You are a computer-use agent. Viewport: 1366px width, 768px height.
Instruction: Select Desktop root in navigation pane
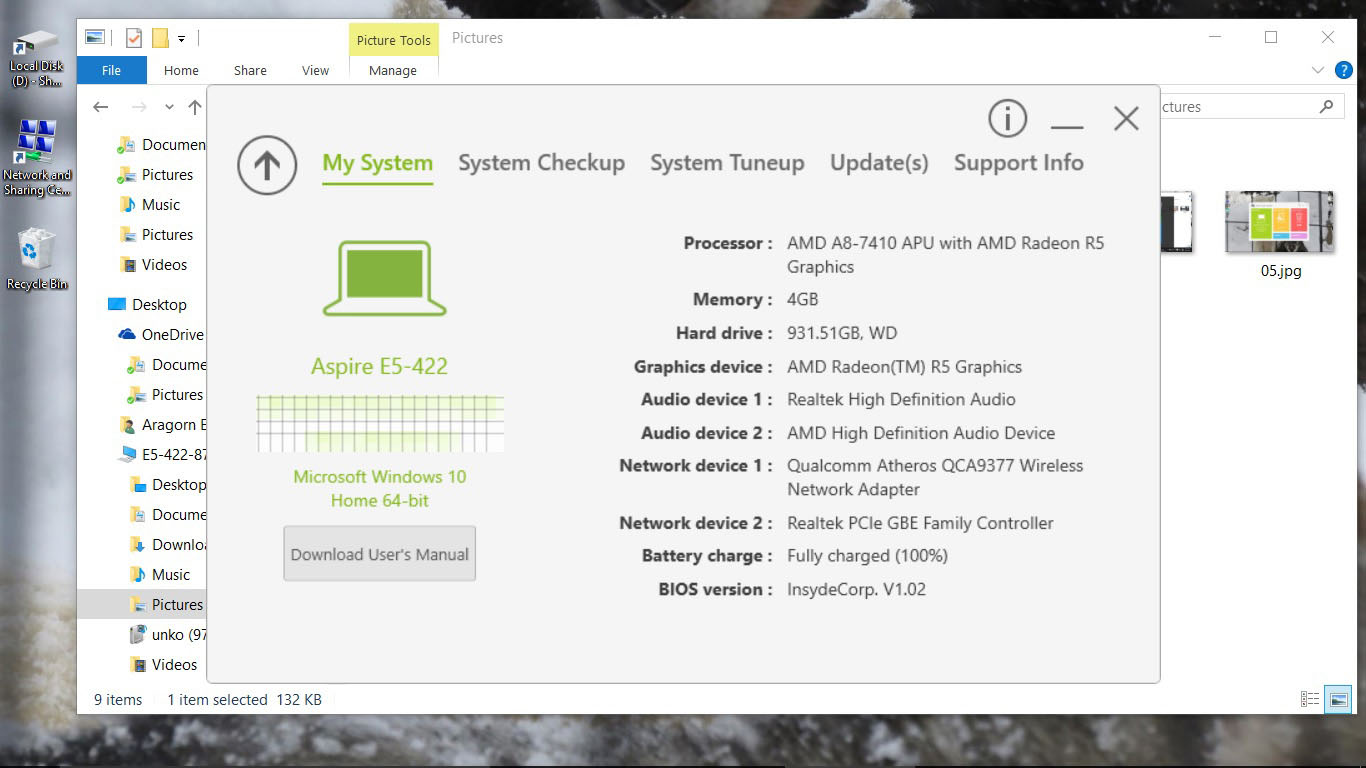(x=159, y=304)
